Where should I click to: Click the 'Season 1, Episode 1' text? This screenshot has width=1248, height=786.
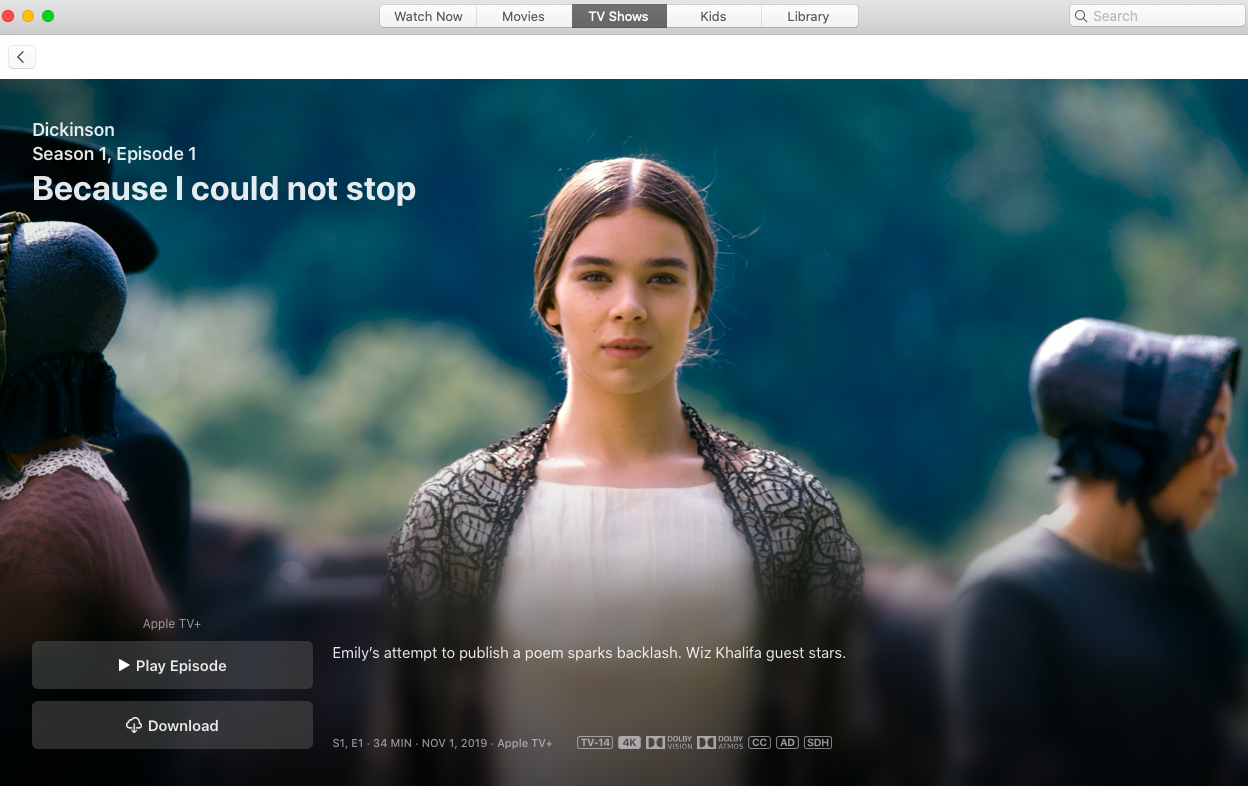pyautogui.click(x=114, y=153)
